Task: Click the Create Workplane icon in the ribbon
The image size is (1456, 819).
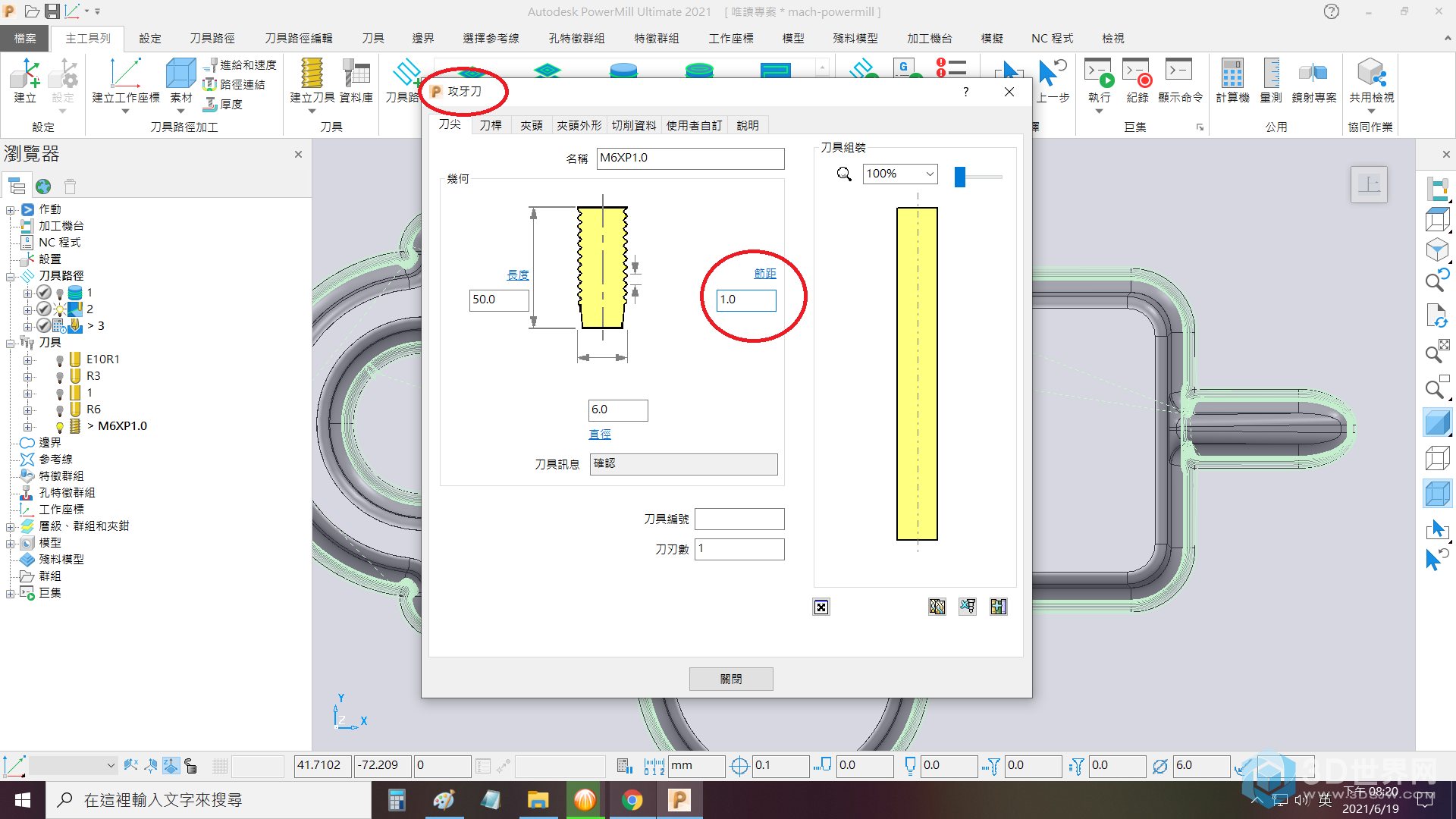Action: 125,74
